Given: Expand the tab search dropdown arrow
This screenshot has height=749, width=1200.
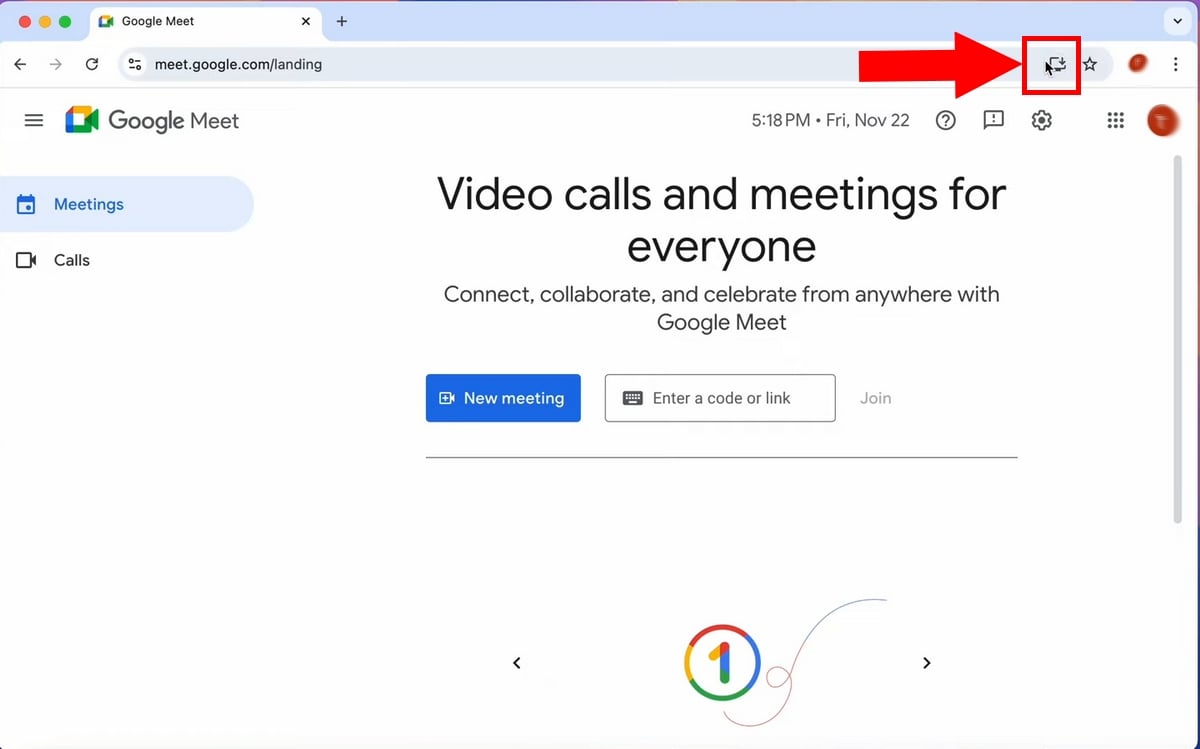Looking at the screenshot, I should 1176,21.
